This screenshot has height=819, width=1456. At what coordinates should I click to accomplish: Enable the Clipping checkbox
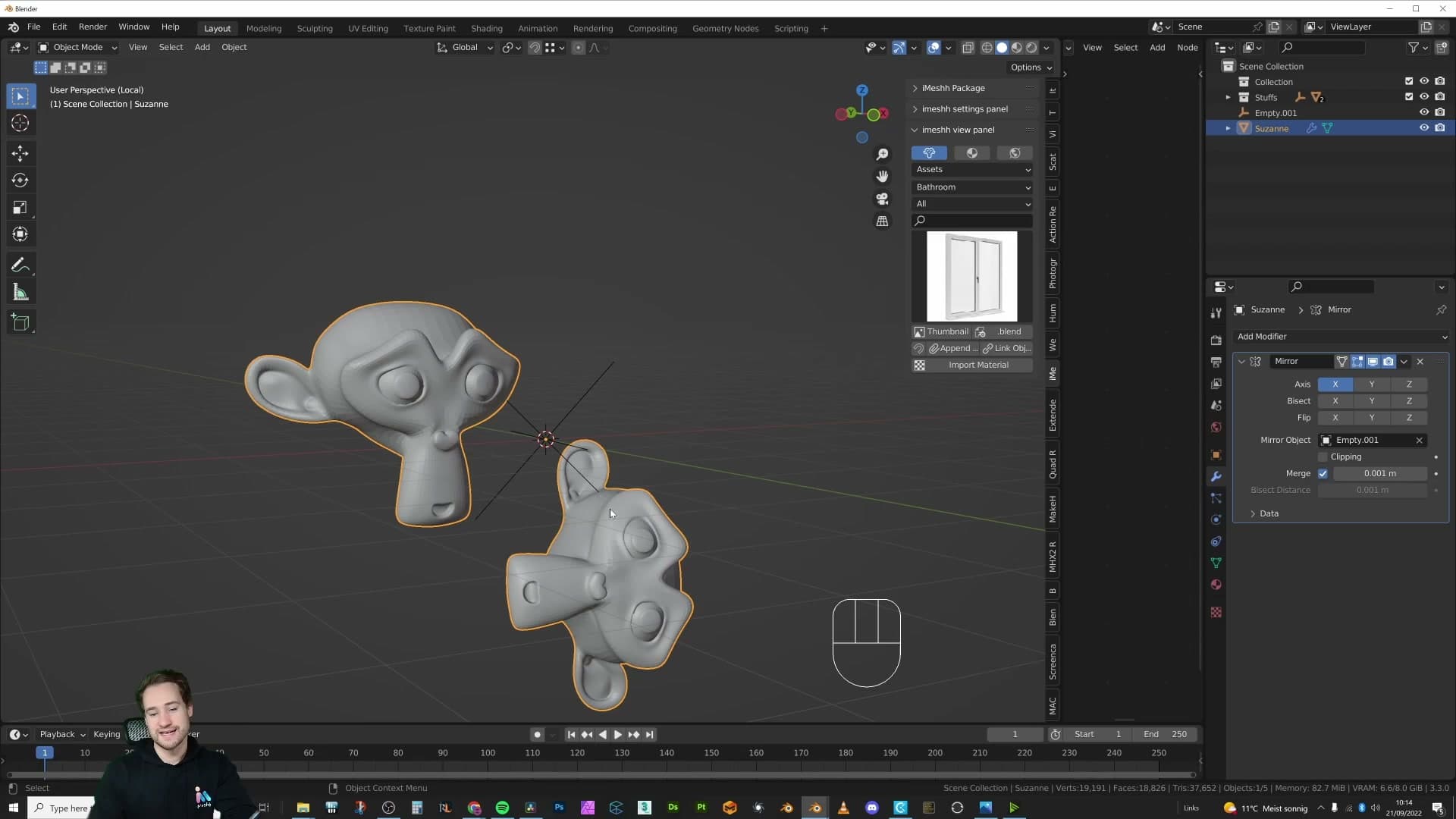click(1323, 457)
